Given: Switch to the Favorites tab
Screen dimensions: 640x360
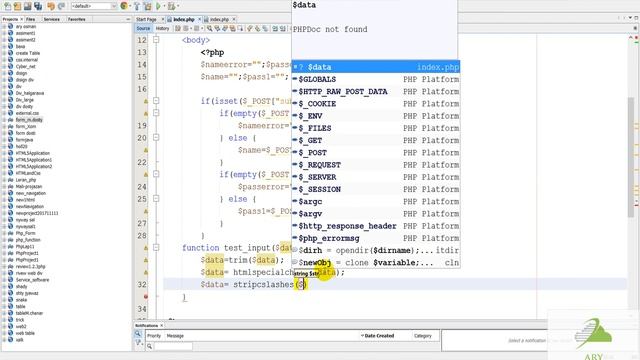Looking at the screenshot, I should [76, 19].
